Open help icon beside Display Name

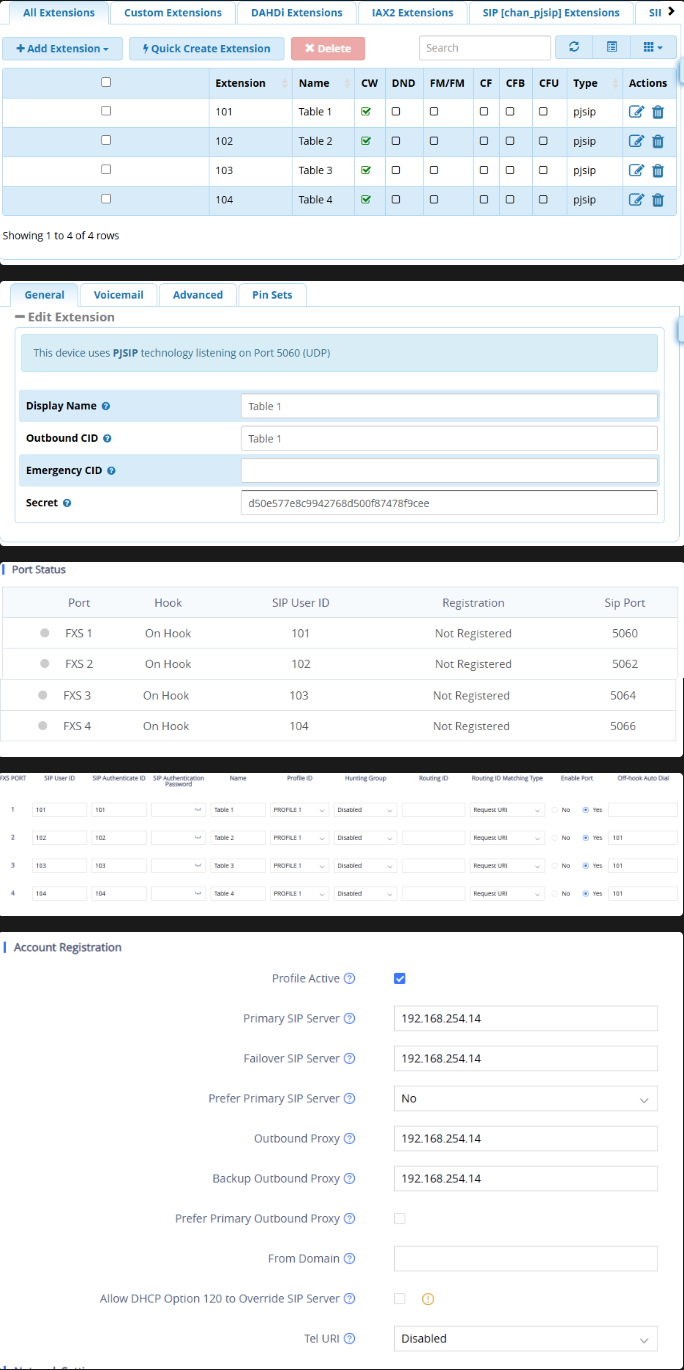pos(106,406)
